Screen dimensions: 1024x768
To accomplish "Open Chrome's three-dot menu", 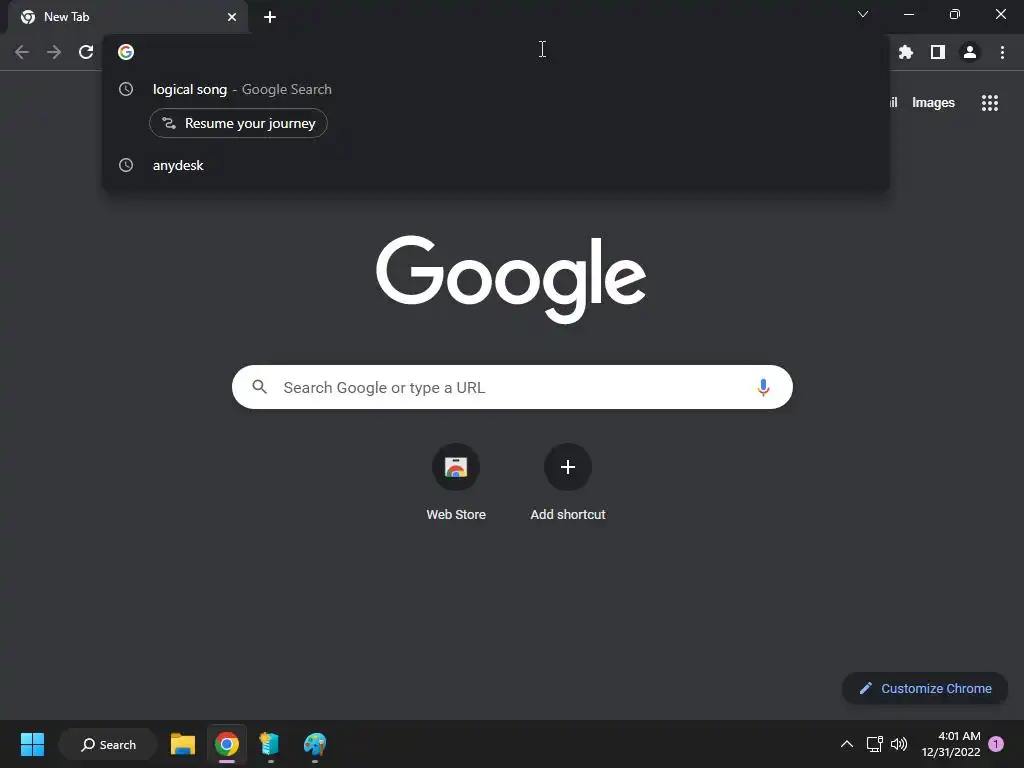I will (1002, 52).
